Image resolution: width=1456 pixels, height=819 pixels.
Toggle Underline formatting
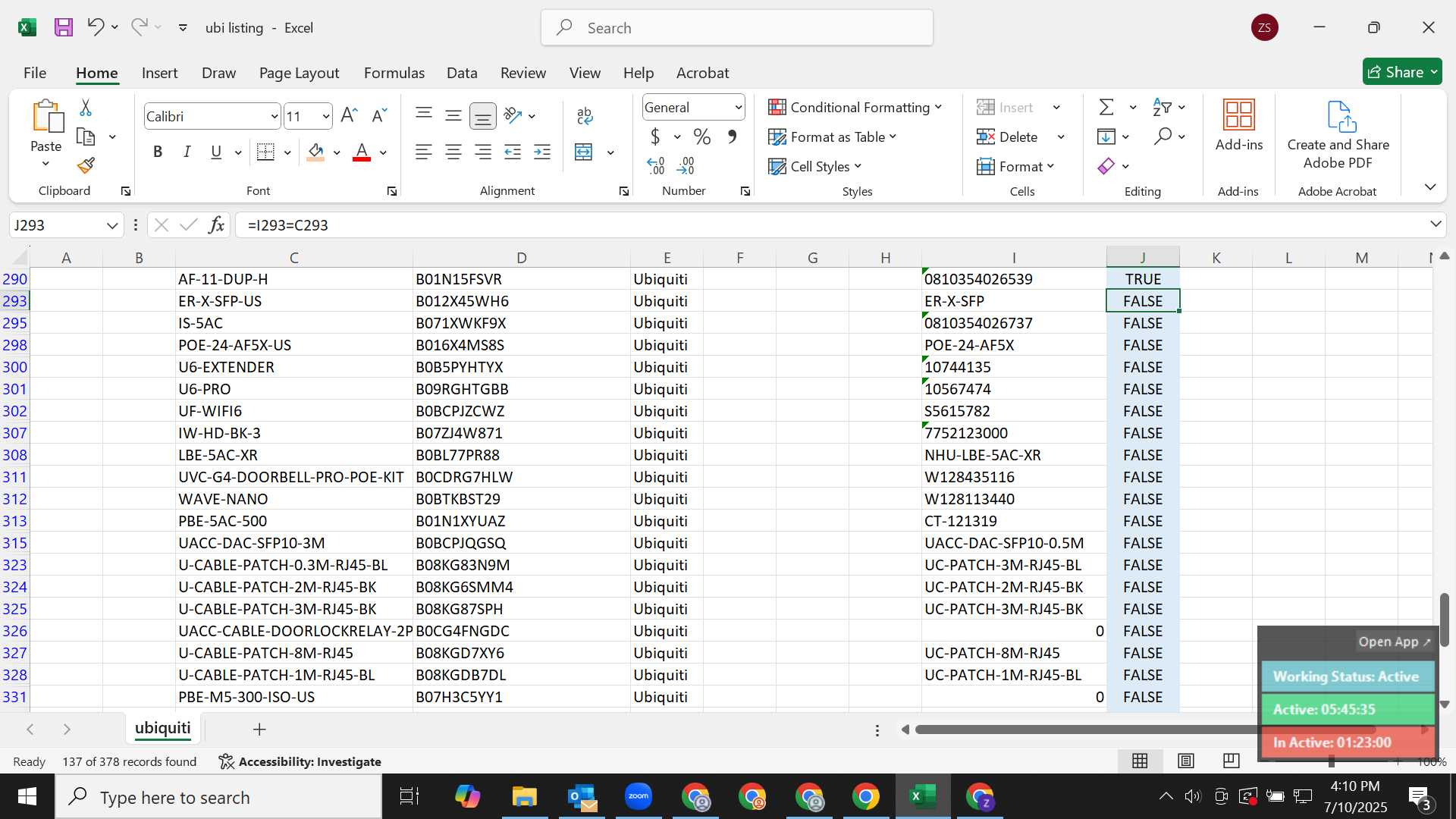click(216, 152)
